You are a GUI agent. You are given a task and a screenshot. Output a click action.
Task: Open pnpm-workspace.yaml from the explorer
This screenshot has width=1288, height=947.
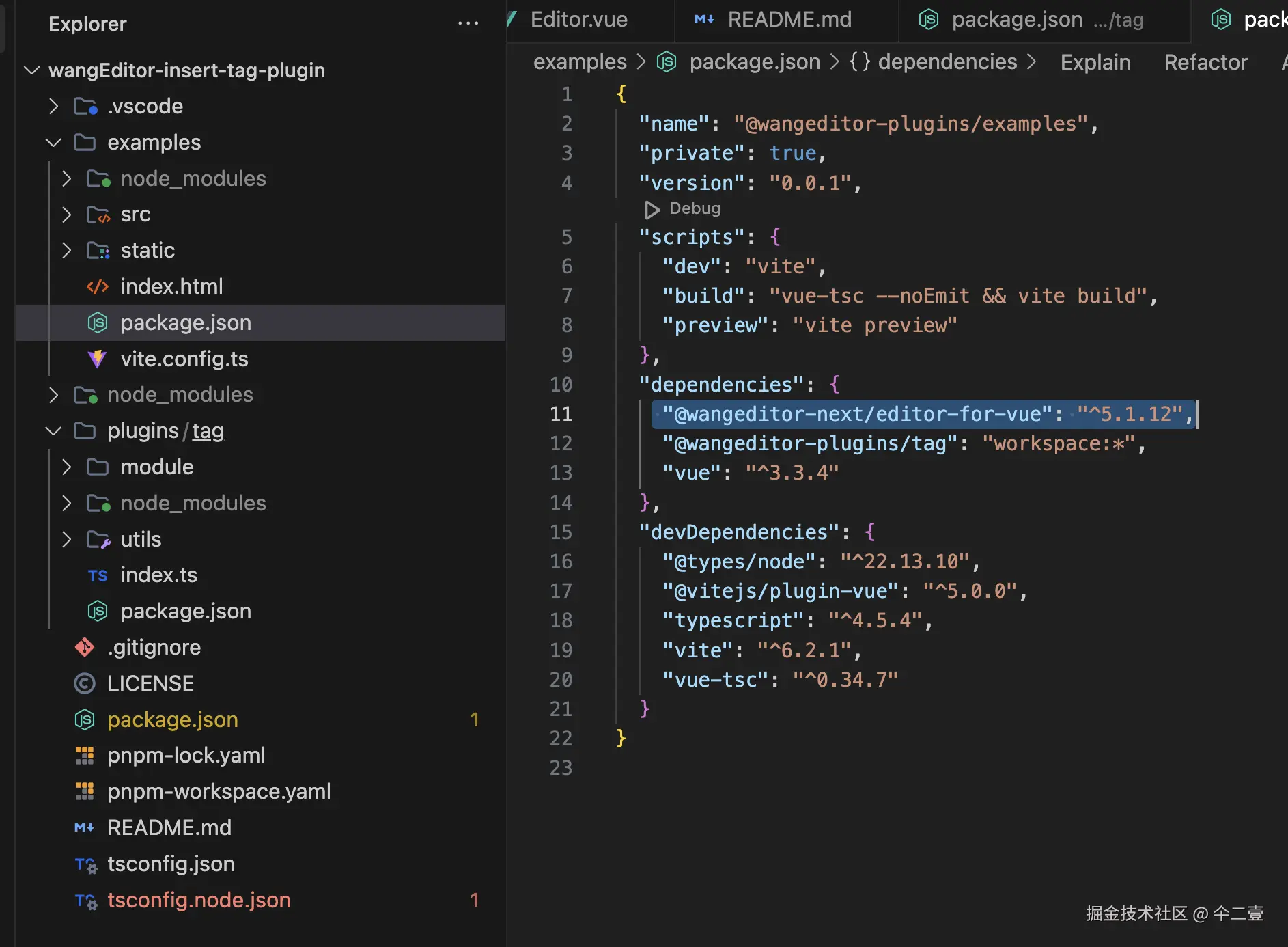click(219, 791)
